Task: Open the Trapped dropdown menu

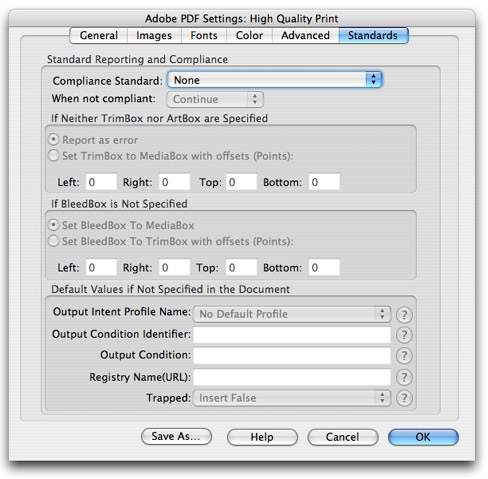Action: coord(292,398)
